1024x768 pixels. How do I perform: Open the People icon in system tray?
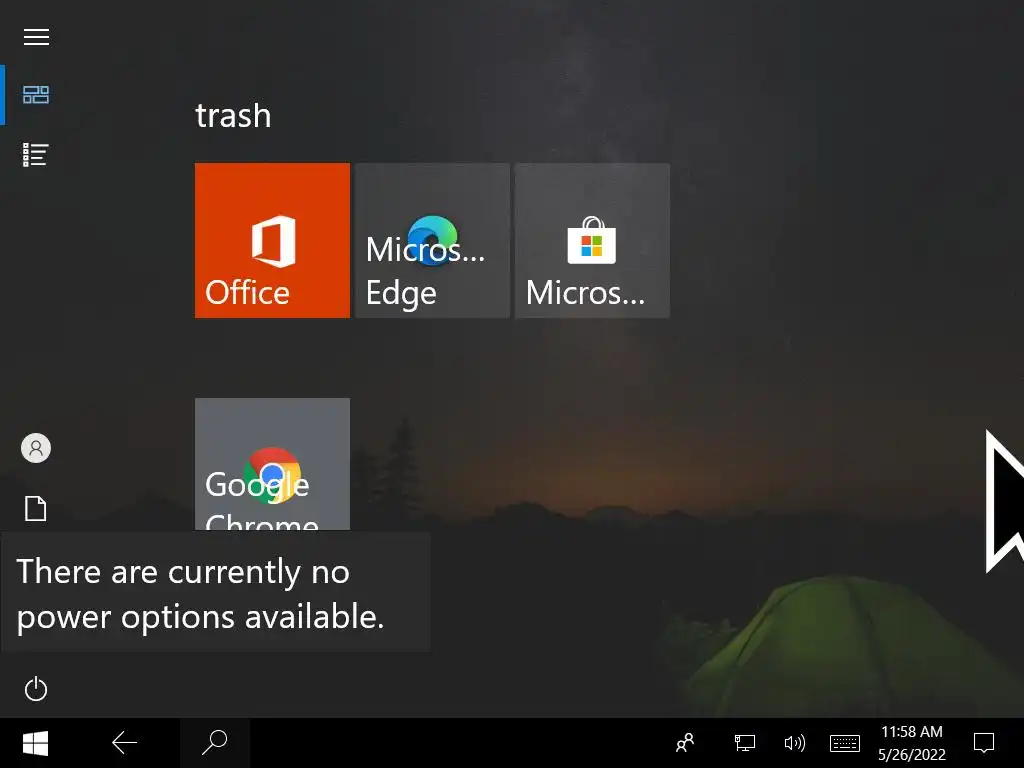click(685, 743)
